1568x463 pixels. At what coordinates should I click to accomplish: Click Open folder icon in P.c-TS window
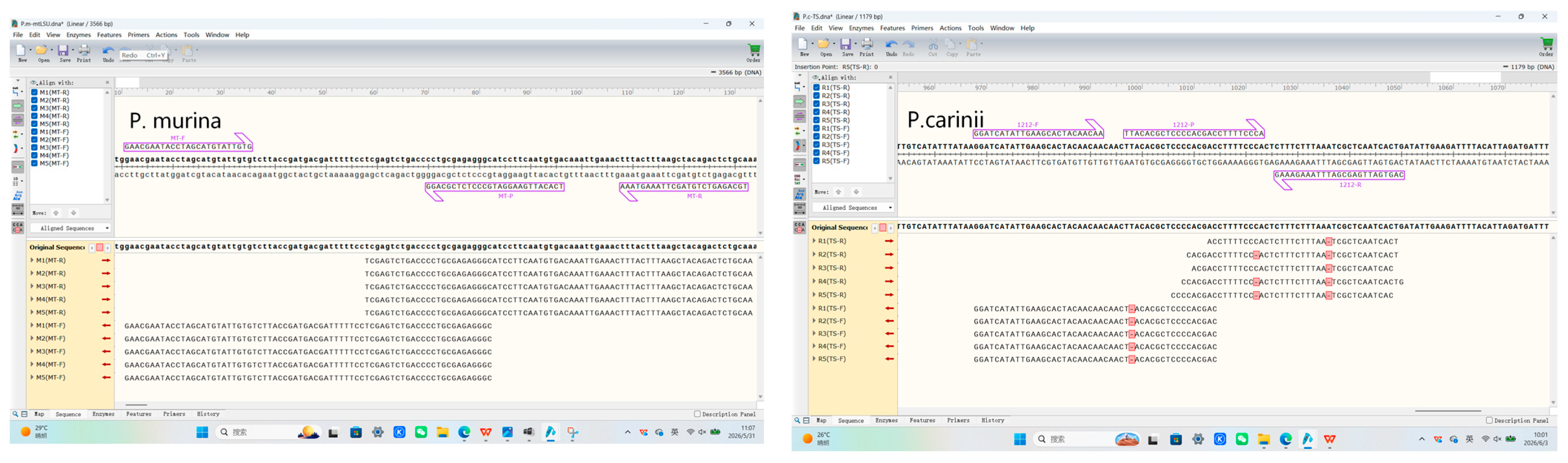(824, 44)
